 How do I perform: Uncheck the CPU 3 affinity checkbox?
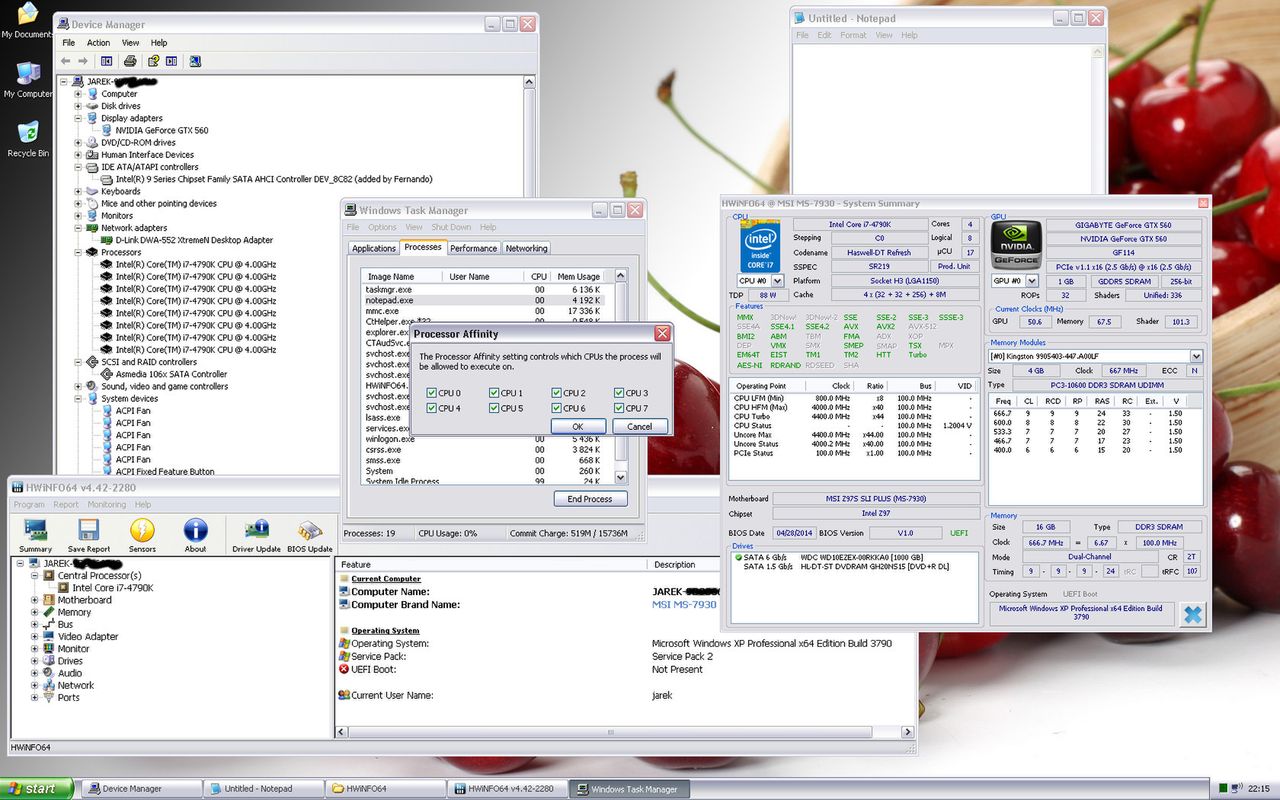point(619,393)
